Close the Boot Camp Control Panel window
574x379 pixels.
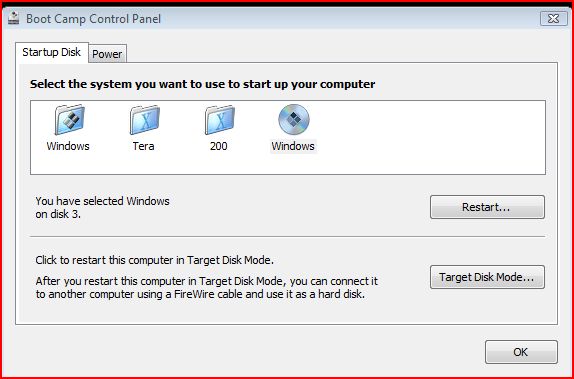554,18
